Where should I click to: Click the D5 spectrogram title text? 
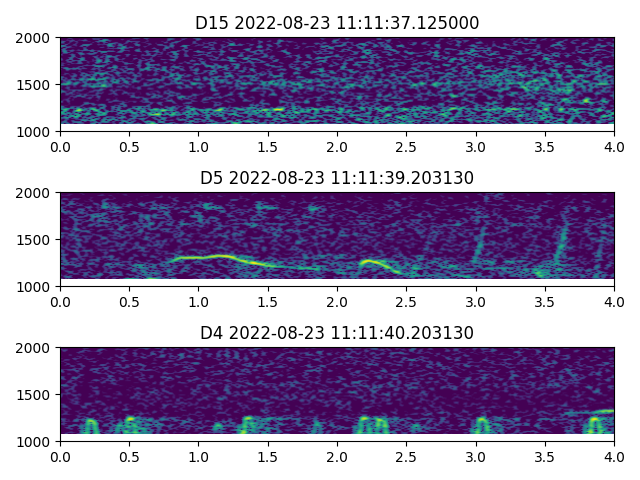tap(337, 178)
